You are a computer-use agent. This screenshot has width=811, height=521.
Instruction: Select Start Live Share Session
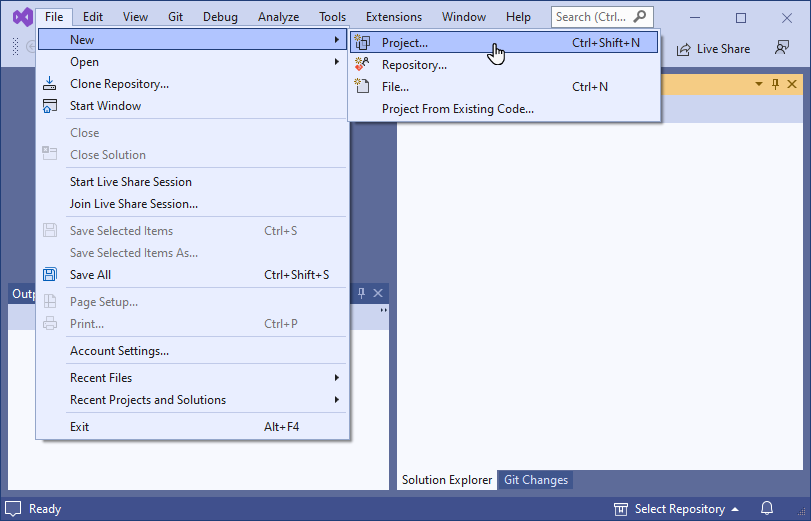pos(192,182)
